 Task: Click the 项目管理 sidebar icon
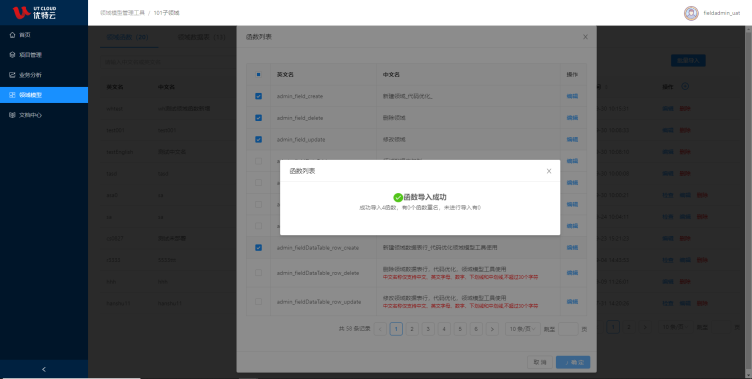(12, 55)
